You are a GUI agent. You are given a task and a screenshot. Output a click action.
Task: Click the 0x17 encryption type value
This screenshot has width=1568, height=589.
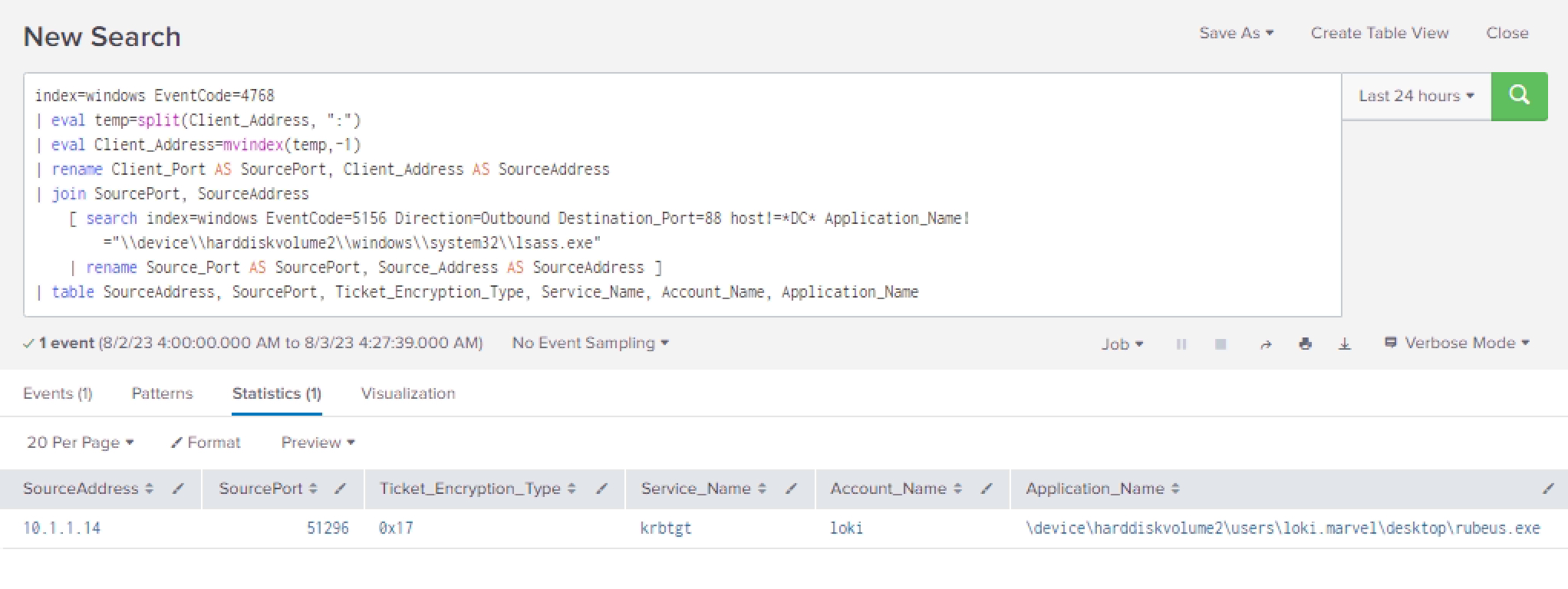click(396, 528)
